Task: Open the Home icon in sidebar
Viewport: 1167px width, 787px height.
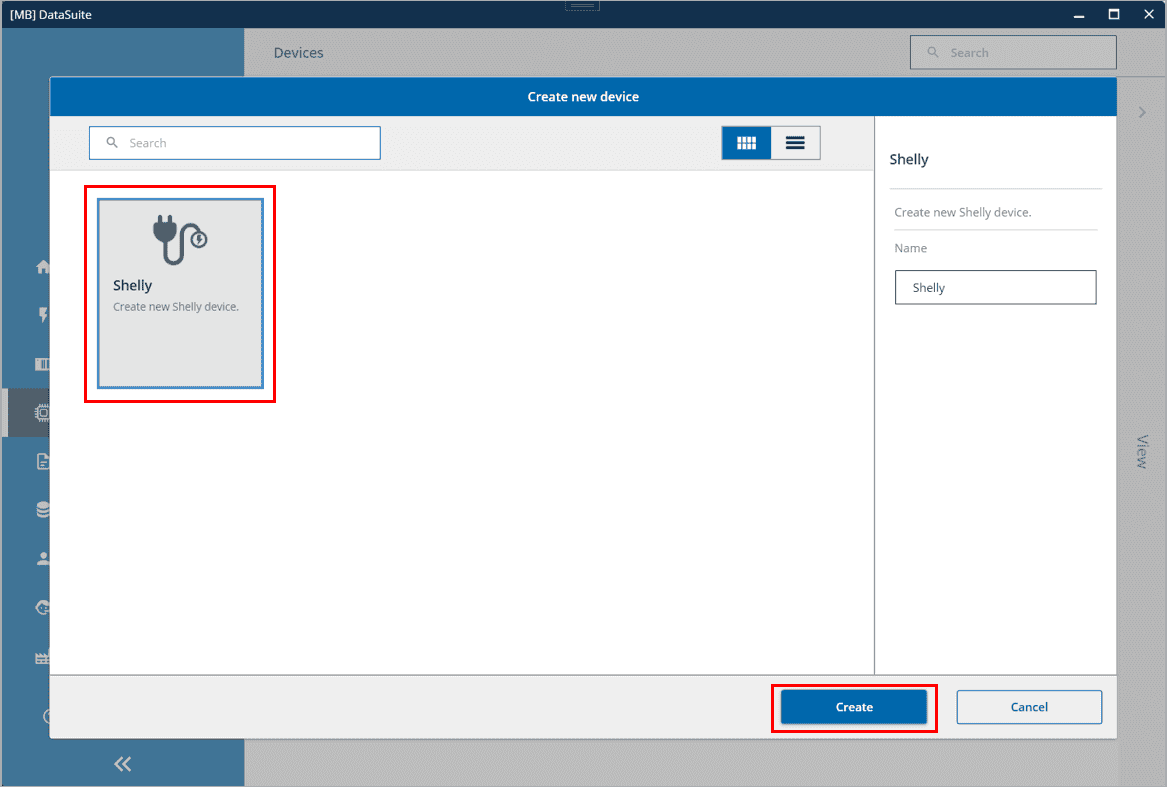Action: (x=42, y=267)
